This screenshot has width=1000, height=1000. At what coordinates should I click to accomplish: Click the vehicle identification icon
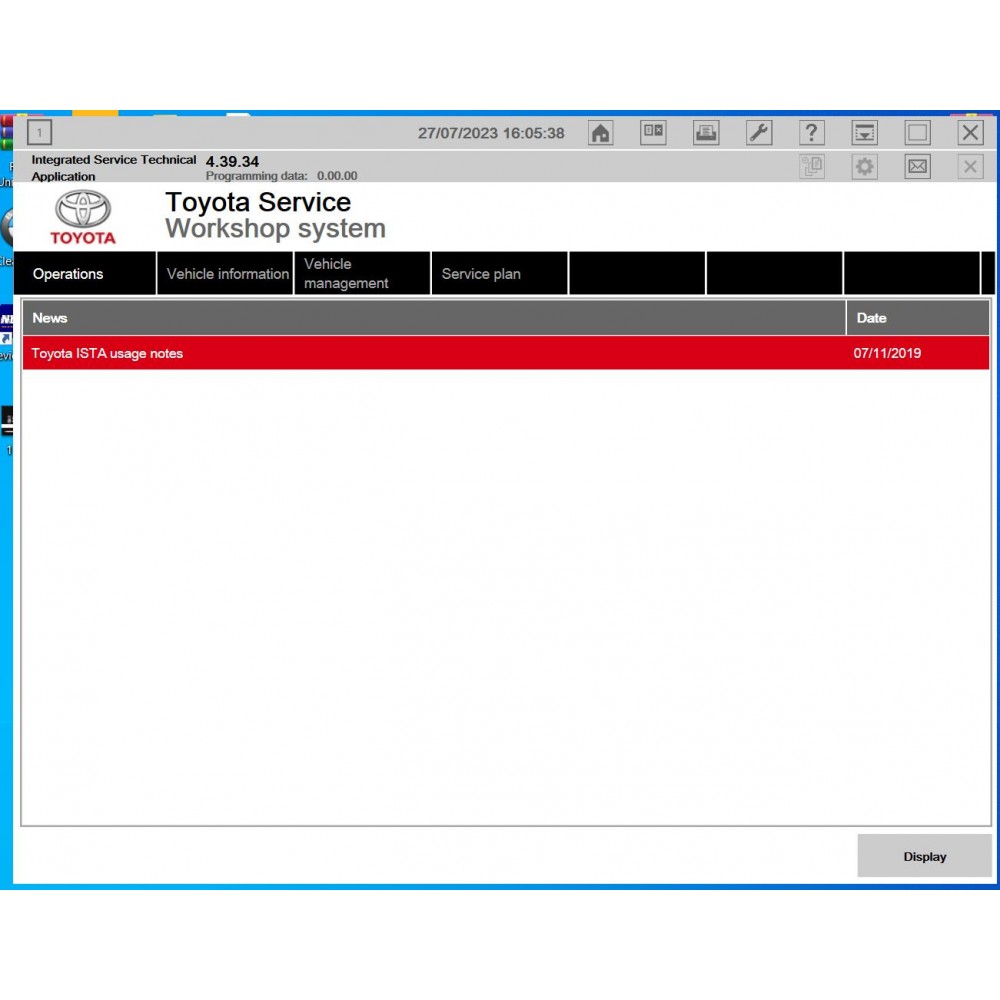pyautogui.click(x=653, y=133)
